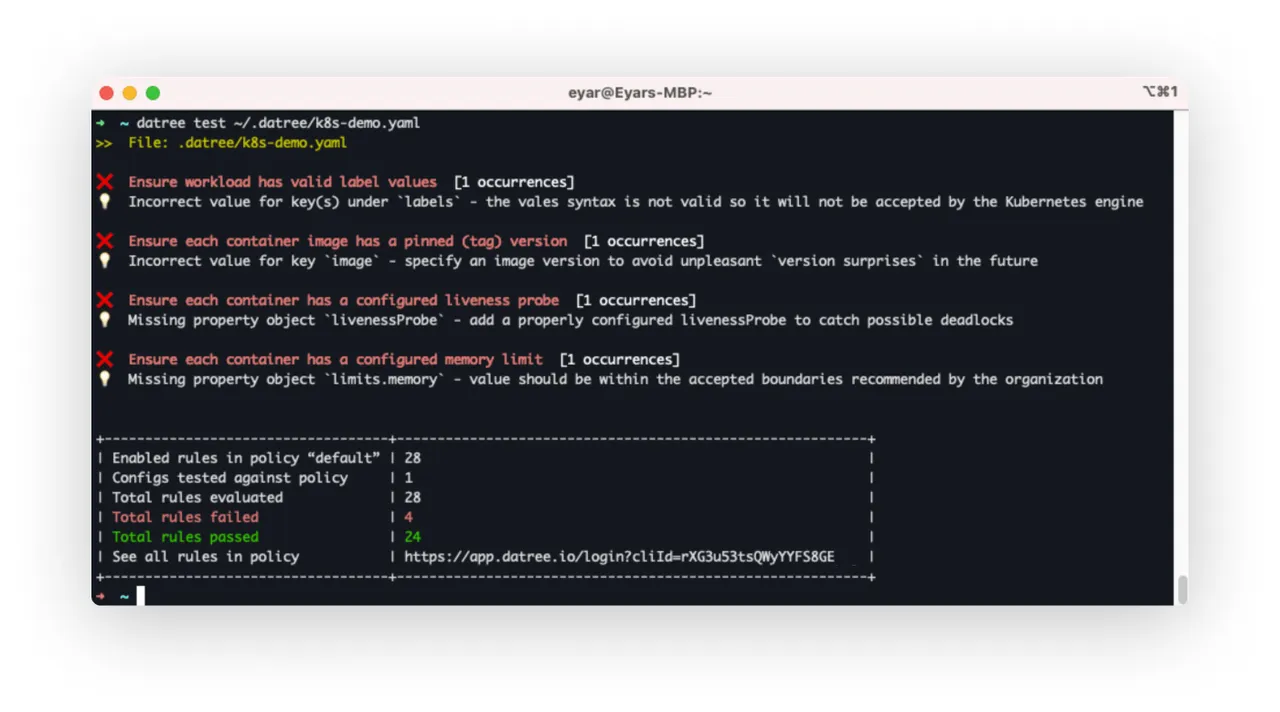This screenshot has height=712, width=1280.
Task: Click the 'Missing property object limits.memory' message
Action: (615, 379)
